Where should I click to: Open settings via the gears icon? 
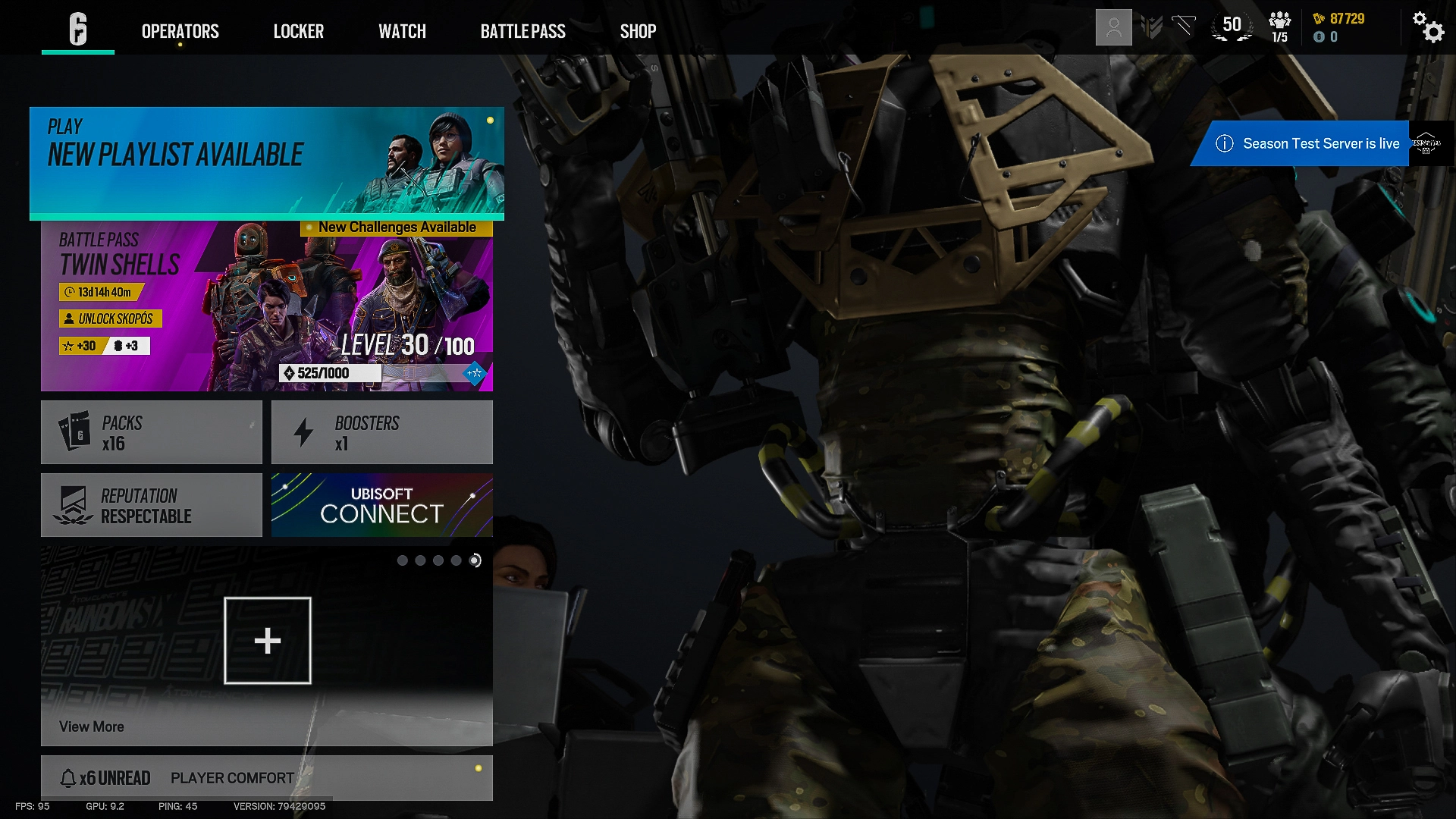1428,27
